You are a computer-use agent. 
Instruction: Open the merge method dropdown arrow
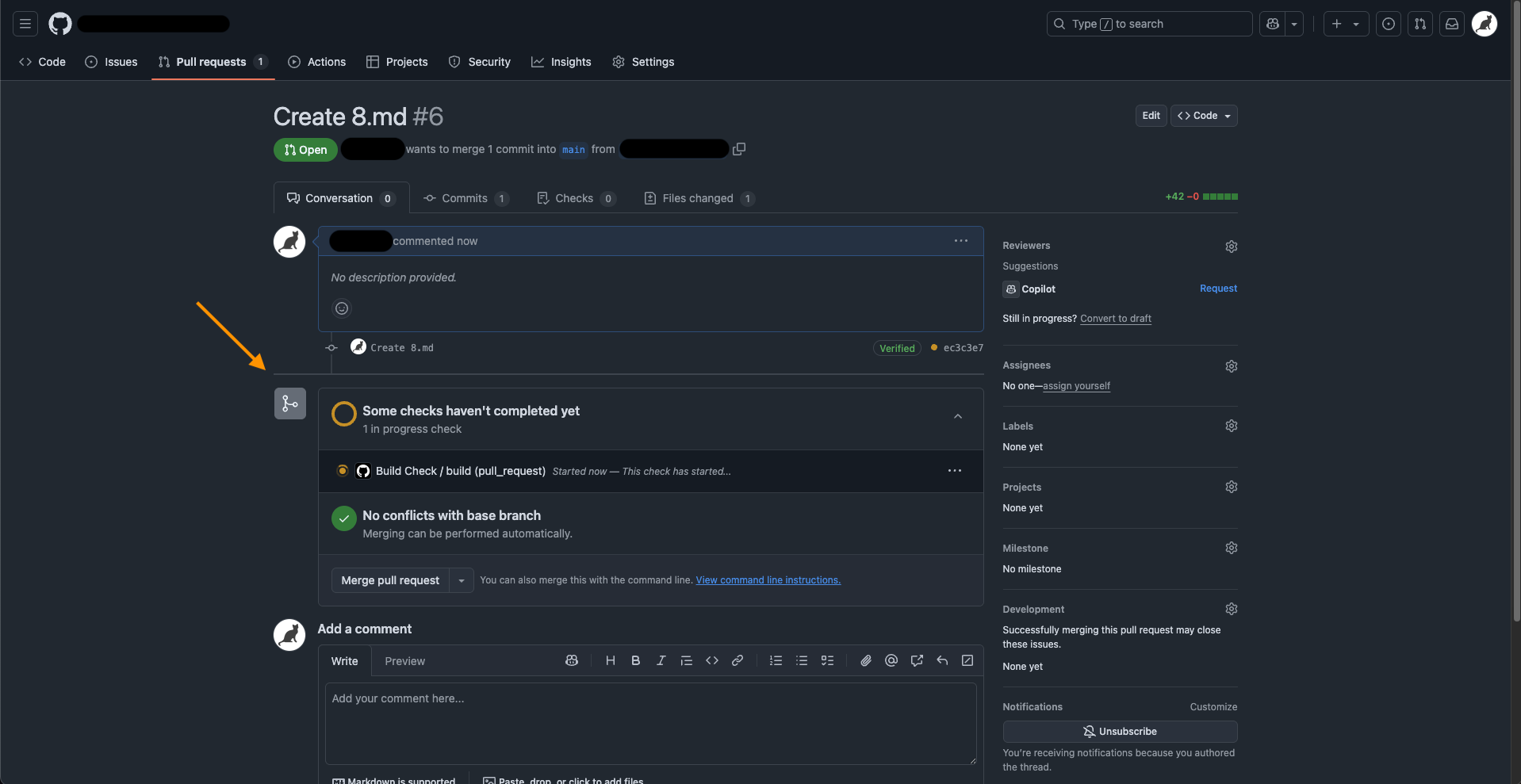[462, 580]
